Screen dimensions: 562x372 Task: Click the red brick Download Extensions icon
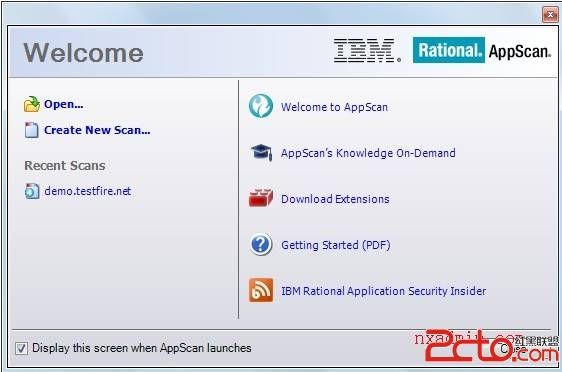(261, 198)
